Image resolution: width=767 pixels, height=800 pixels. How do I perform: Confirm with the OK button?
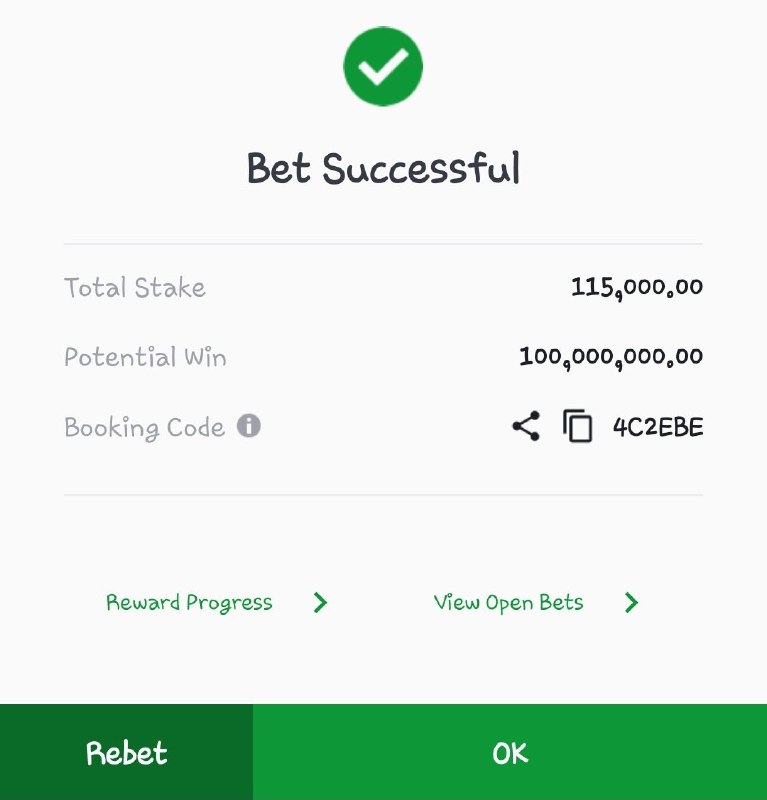point(510,752)
